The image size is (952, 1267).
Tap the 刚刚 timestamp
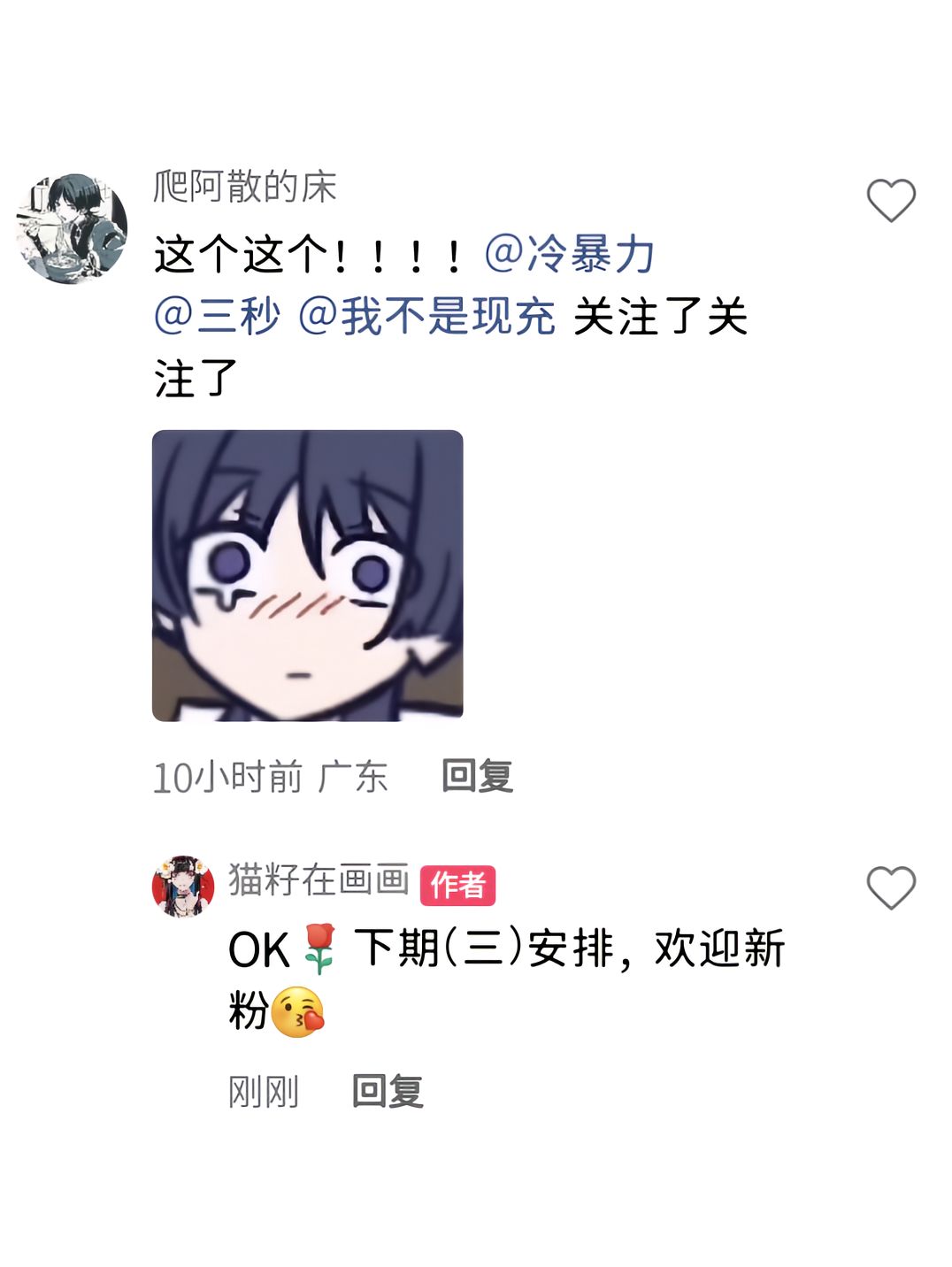click(264, 1091)
